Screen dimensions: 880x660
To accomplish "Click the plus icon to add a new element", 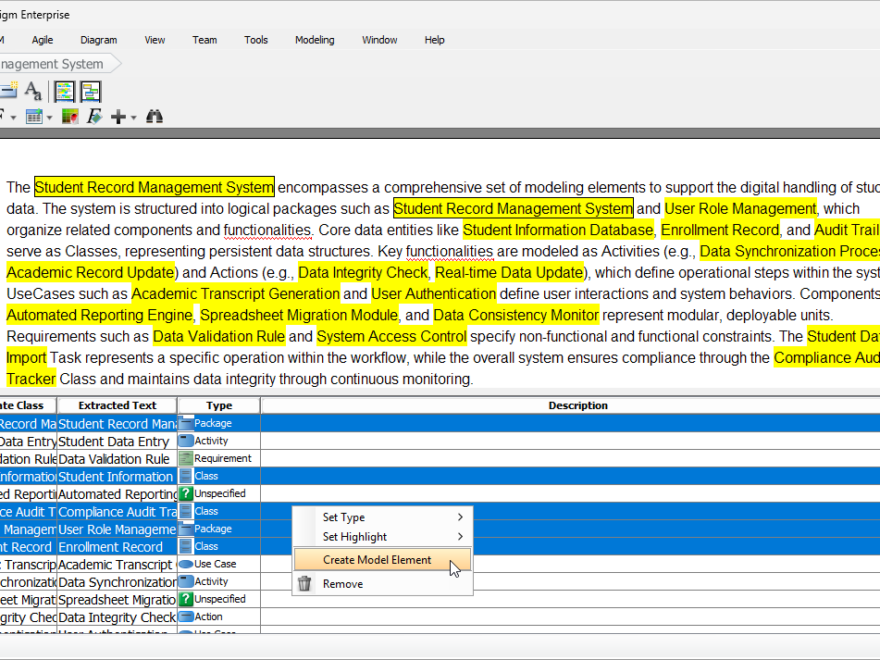I will (118, 116).
